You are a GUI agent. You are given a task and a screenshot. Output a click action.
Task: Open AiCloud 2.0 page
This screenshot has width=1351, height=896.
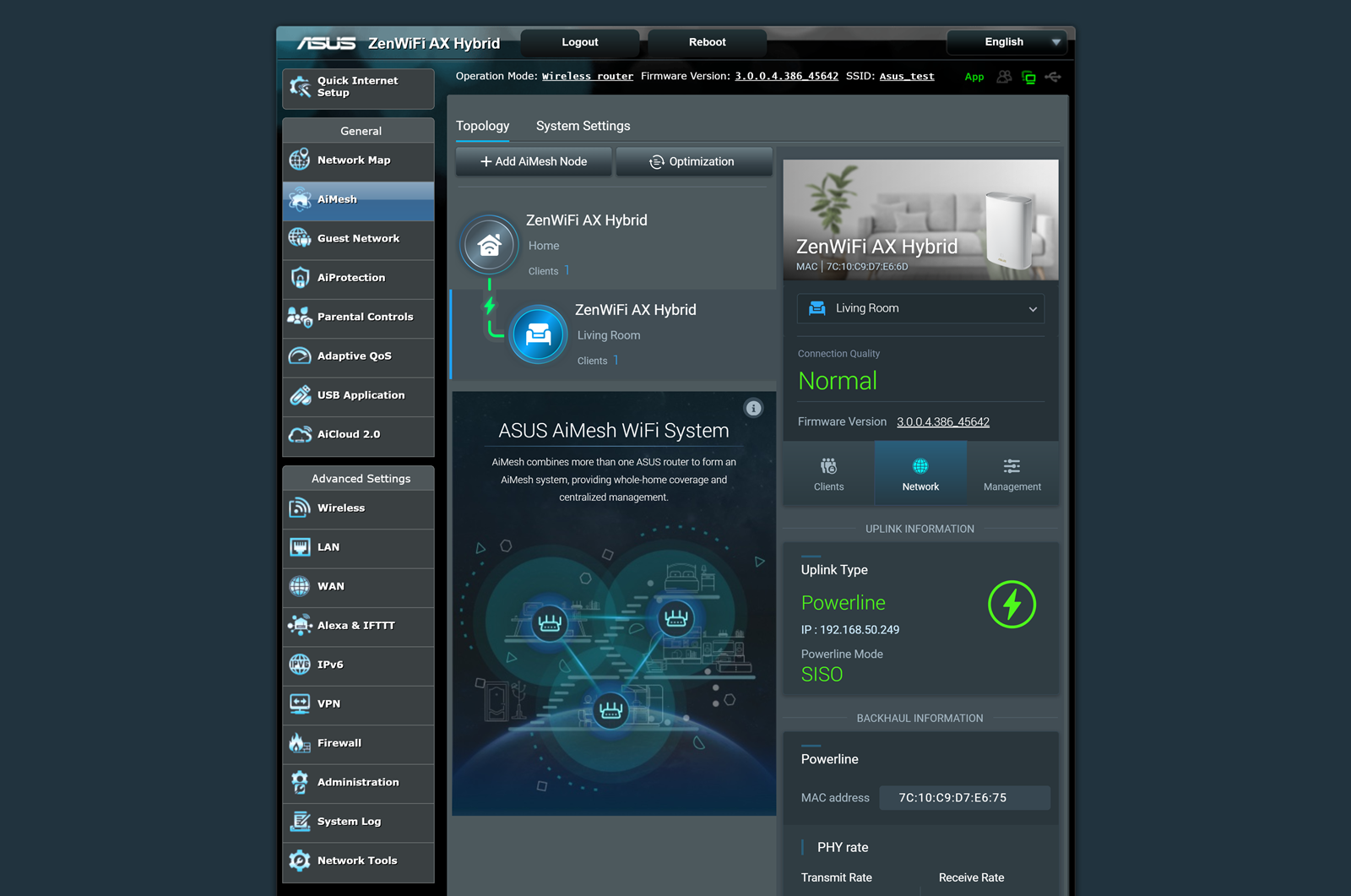(x=358, y=435)
